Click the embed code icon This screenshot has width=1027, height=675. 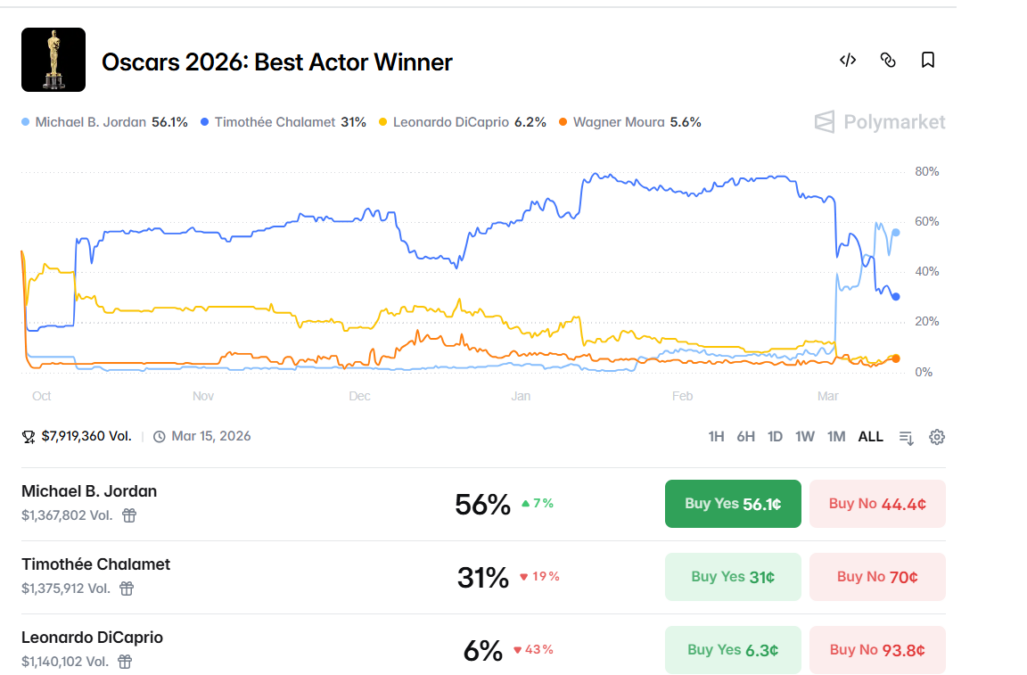847,60
